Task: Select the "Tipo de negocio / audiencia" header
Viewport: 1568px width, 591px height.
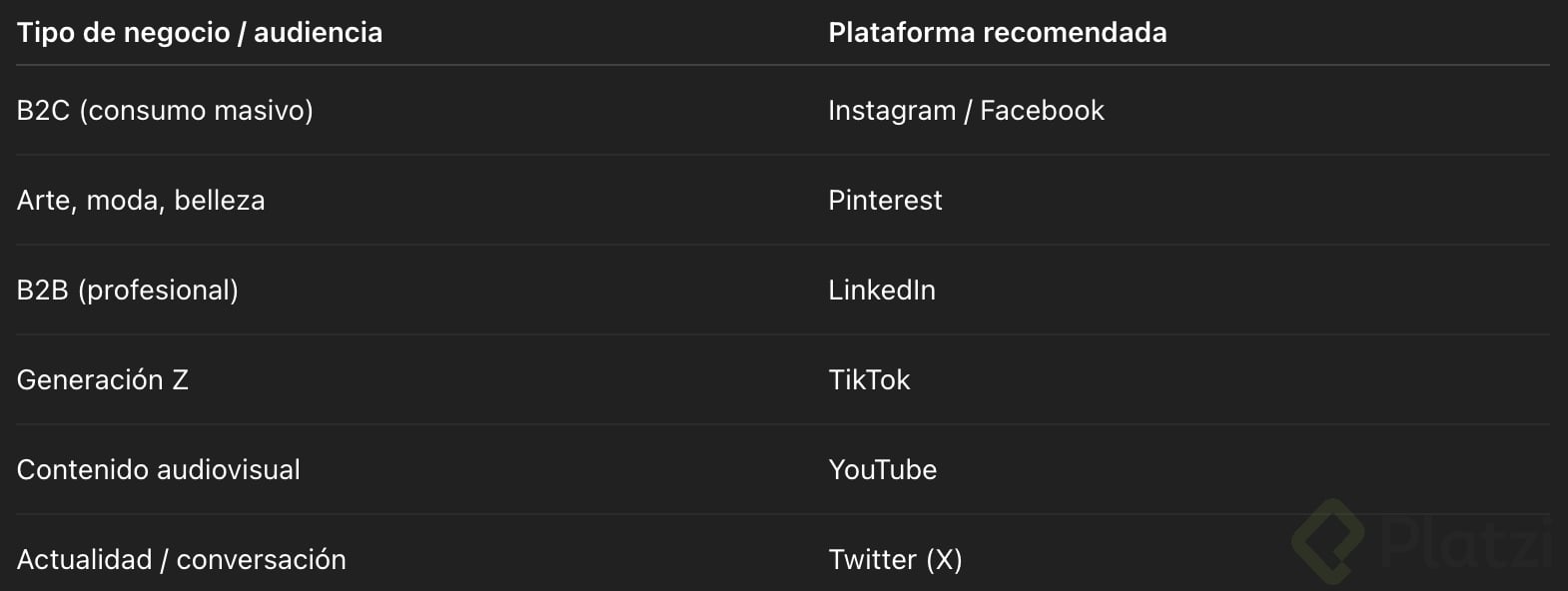Action: (200, 33)
